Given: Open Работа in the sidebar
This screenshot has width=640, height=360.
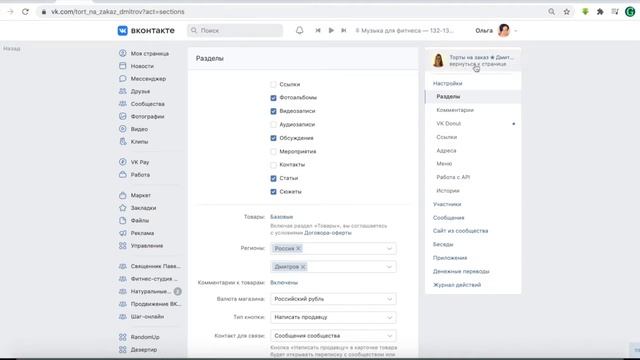Looking at the screenshot, I should [140, 175].
